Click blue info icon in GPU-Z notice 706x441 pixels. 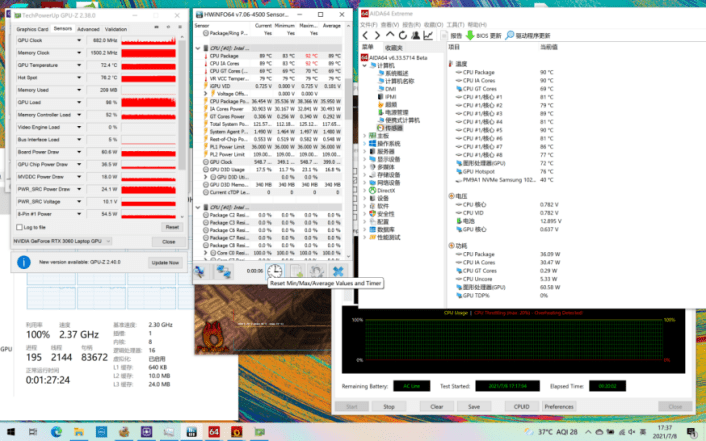(x=23, y=262)
